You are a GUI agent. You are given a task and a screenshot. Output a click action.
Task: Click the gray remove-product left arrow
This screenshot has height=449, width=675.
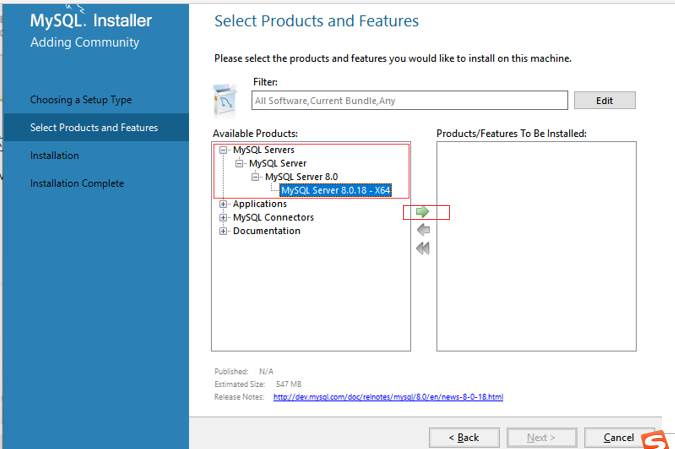[x=423, y=230]
